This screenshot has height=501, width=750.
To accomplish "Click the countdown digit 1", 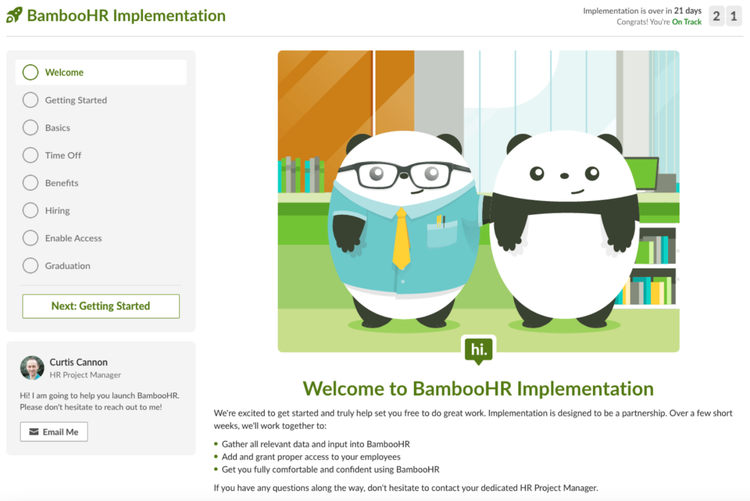I will [734, 16].
